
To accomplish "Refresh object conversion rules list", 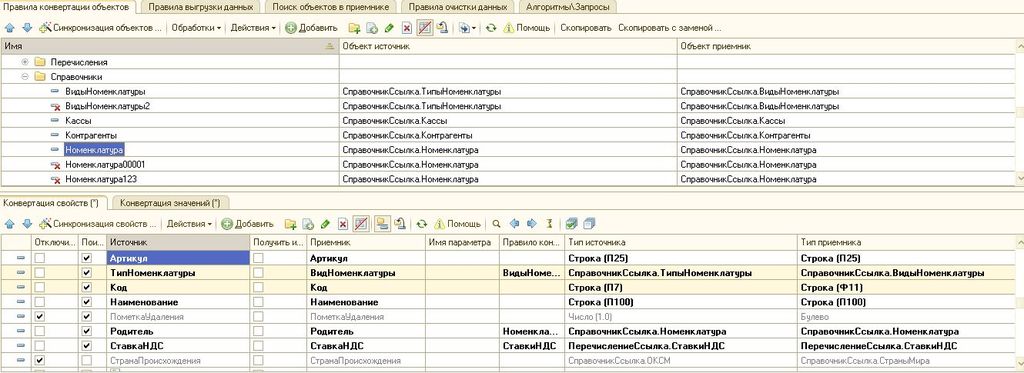I will pos(491,28).
